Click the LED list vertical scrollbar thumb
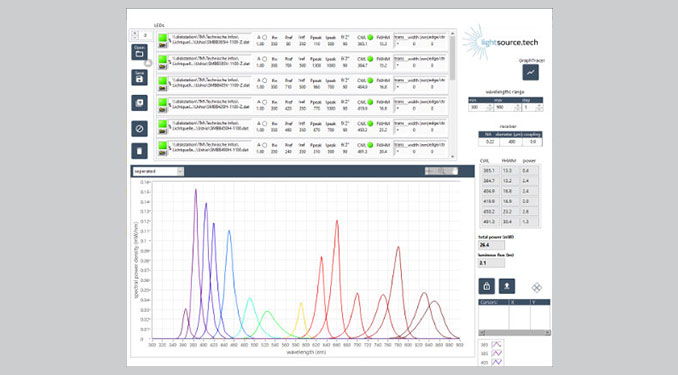Screen dimensions: 678x375 tap(453, 58)
